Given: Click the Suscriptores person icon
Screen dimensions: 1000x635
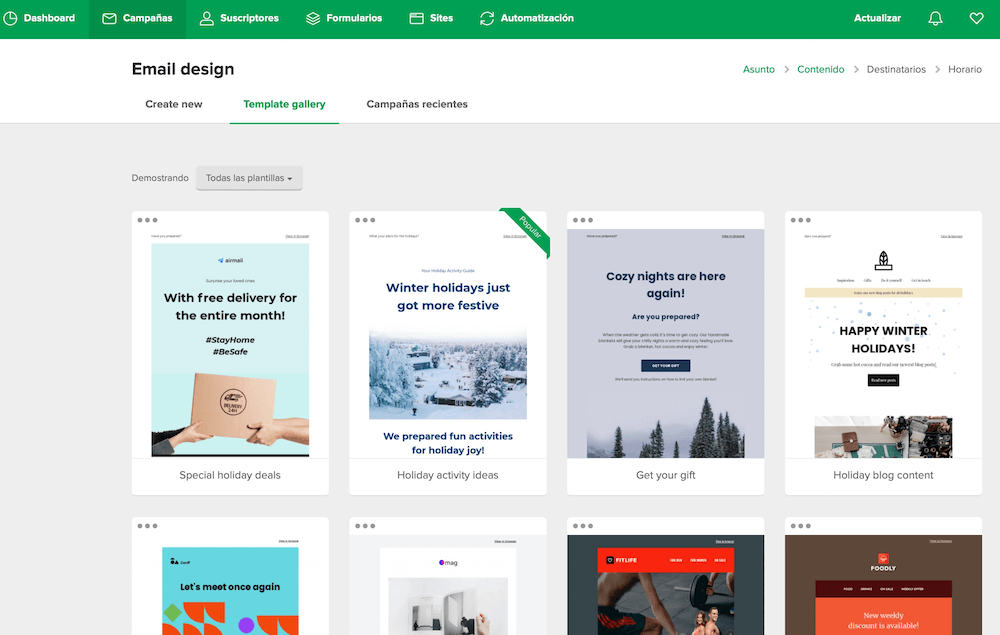Looking at the screenshot, I should [x=206, y=18].
